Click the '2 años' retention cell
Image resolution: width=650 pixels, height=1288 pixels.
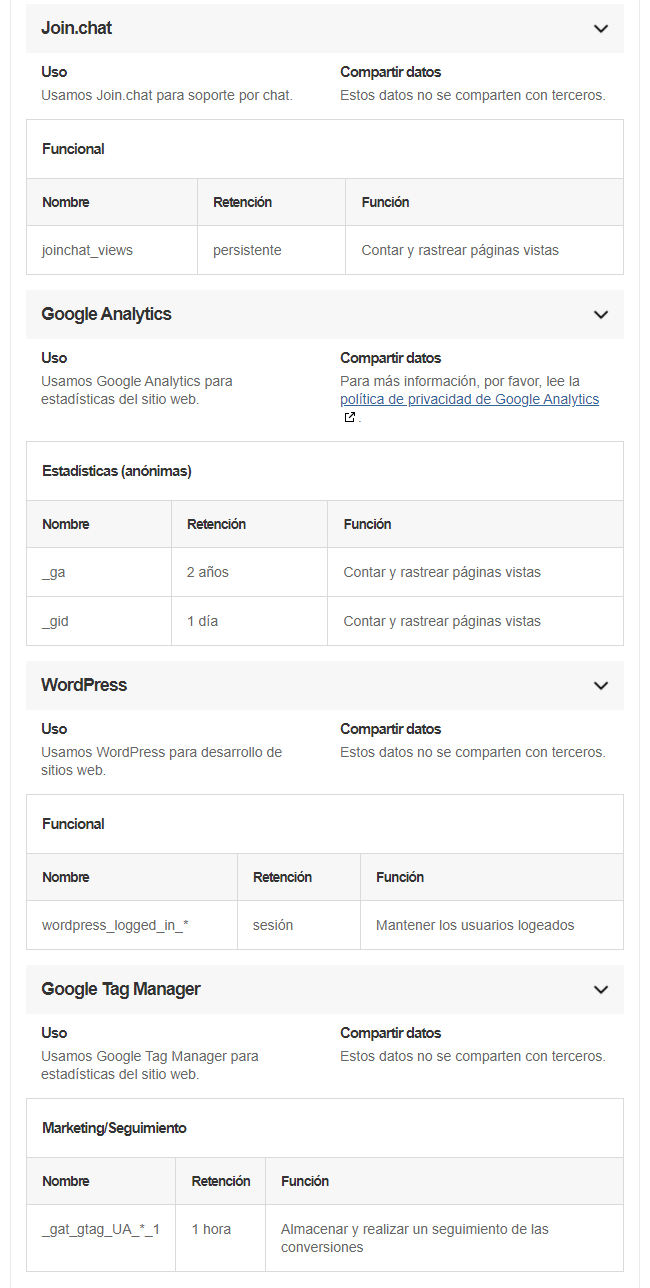[249, 572]
